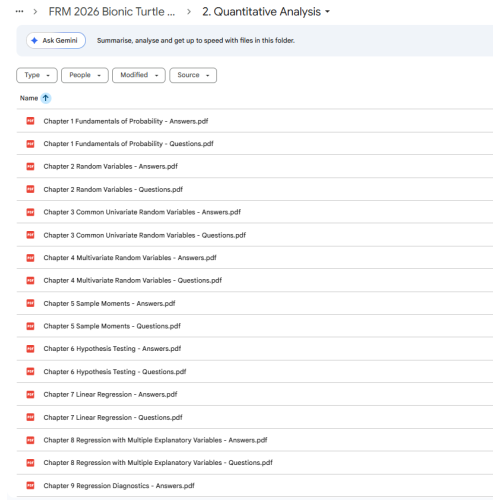Screen dimensions: 500x500
Task: Click the Ask Gemini sparkle button
Action: pos(56,40)
